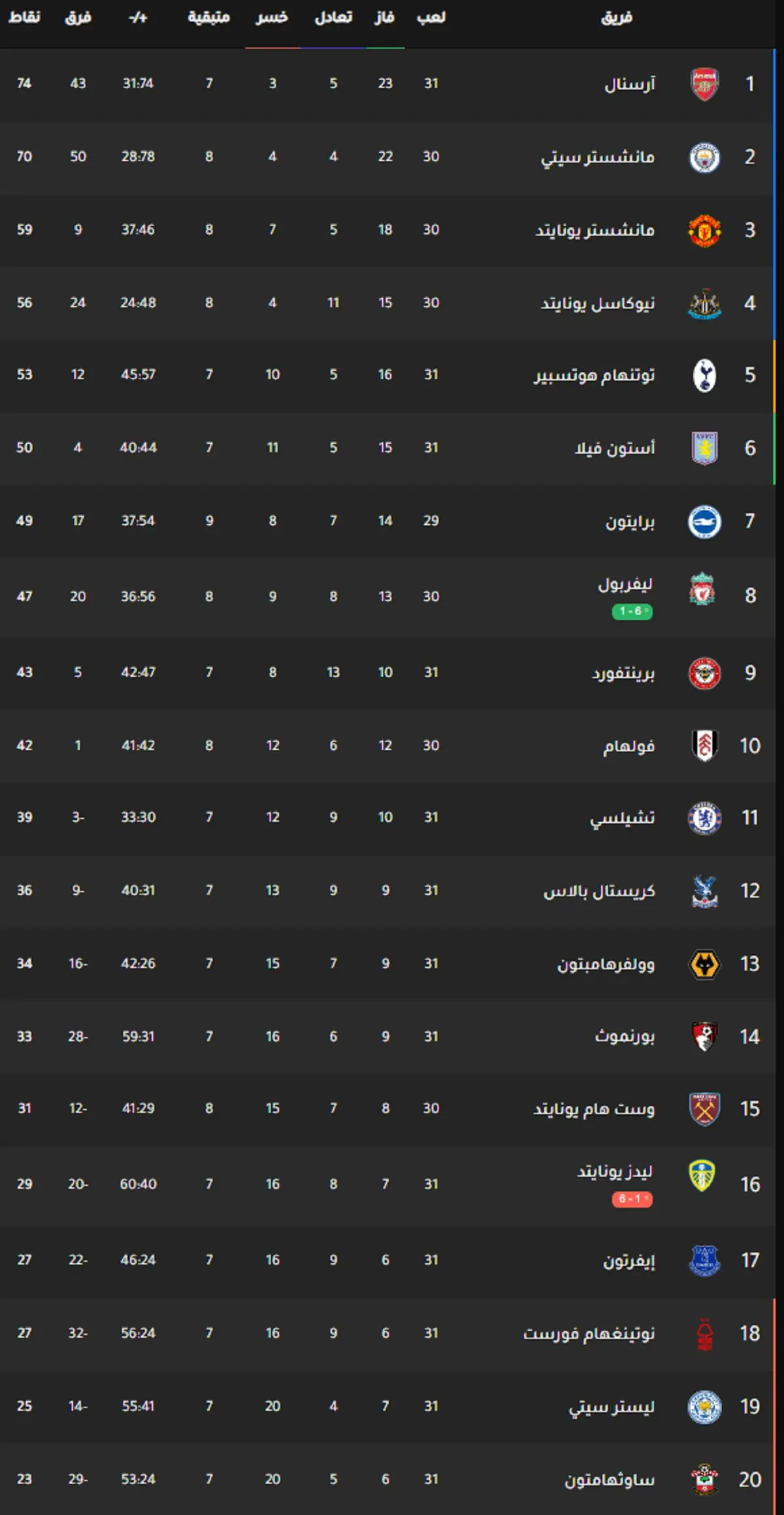Open the Tottenham Hotspur crest

click(704, 375)
